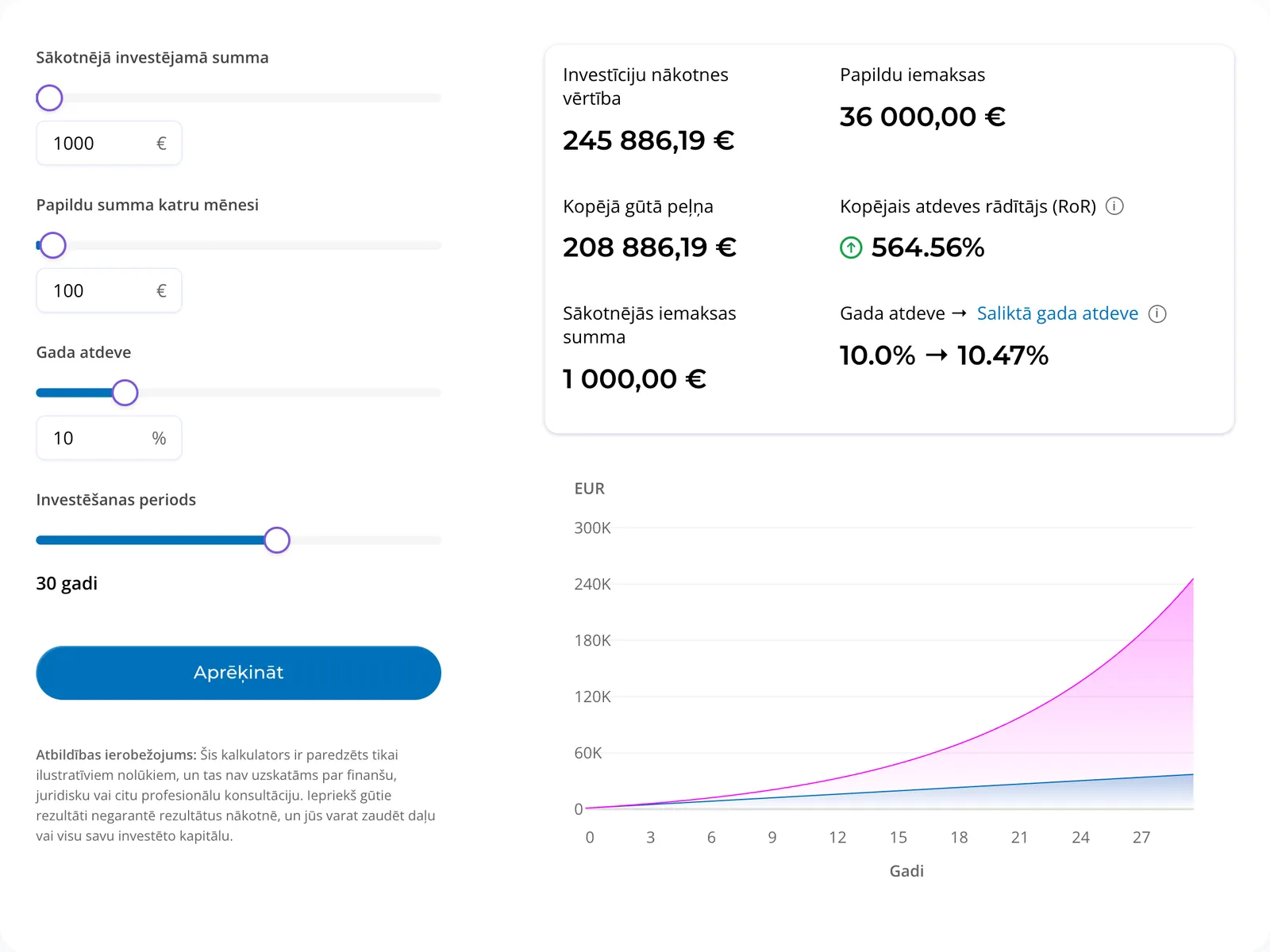Click the year 27 tick label
1270x952 pixels.
click(1141, 838)
